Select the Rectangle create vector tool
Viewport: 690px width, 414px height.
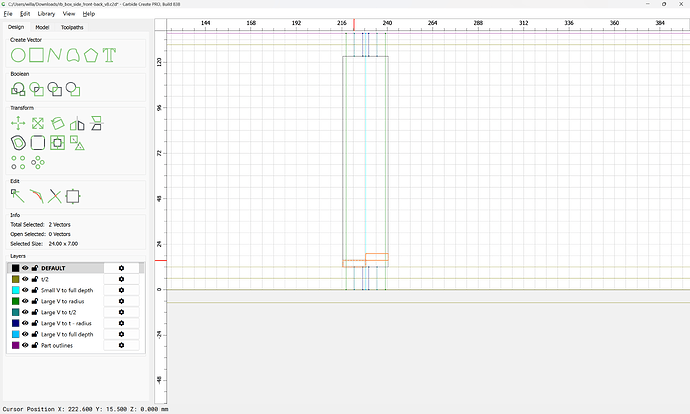[36, 54]
